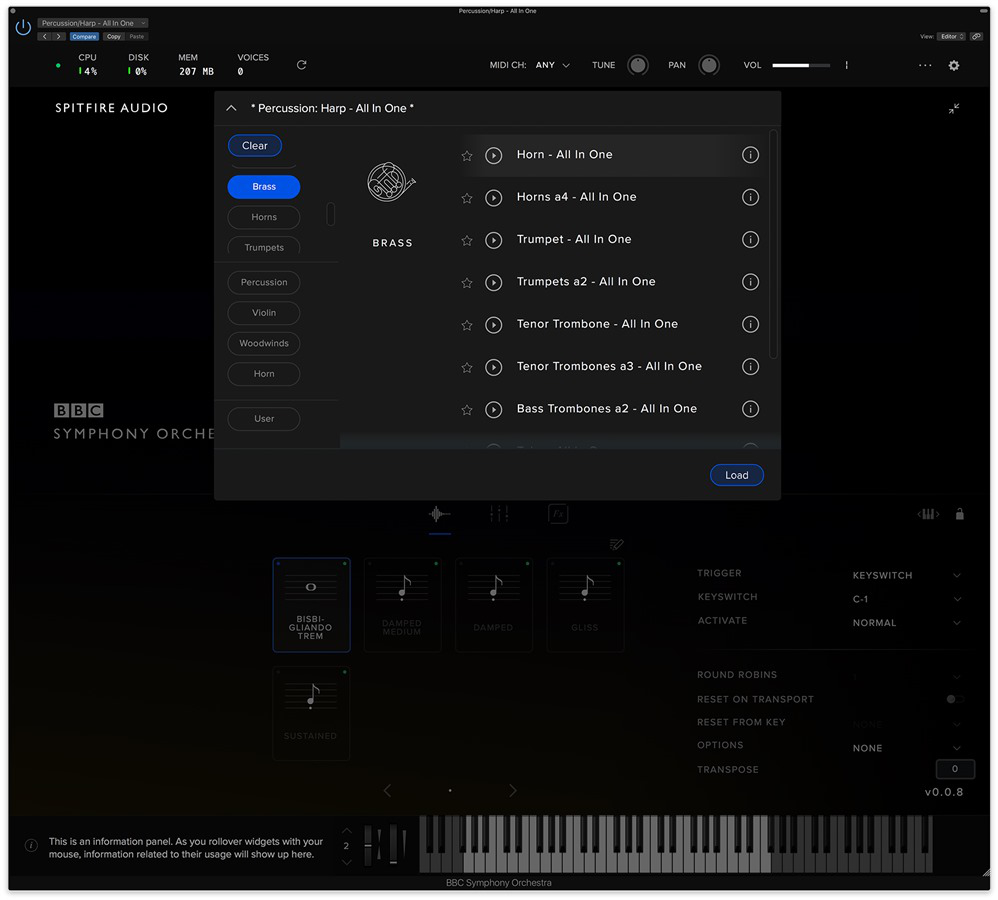Adjust the VOL slider
This screenshot has height=900, width=998.
coord(801,65)
